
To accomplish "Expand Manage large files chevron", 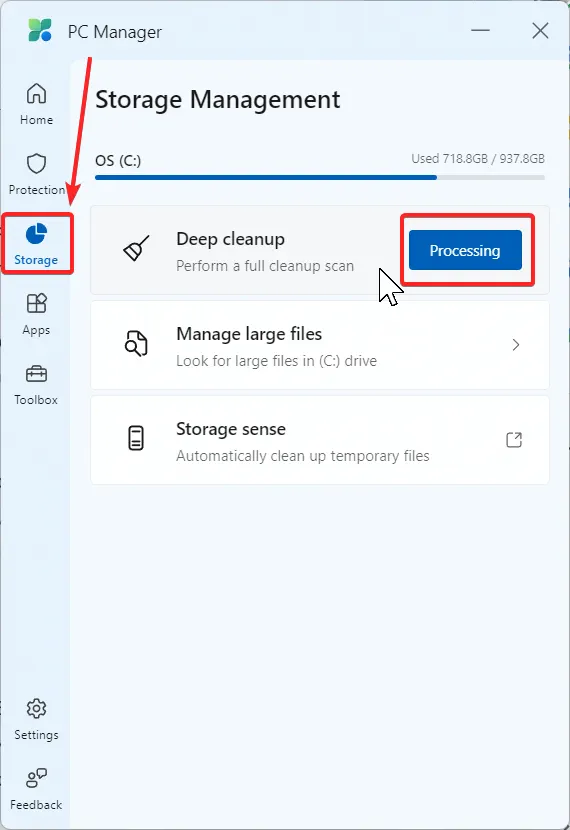I will click(x=516, y=345).
